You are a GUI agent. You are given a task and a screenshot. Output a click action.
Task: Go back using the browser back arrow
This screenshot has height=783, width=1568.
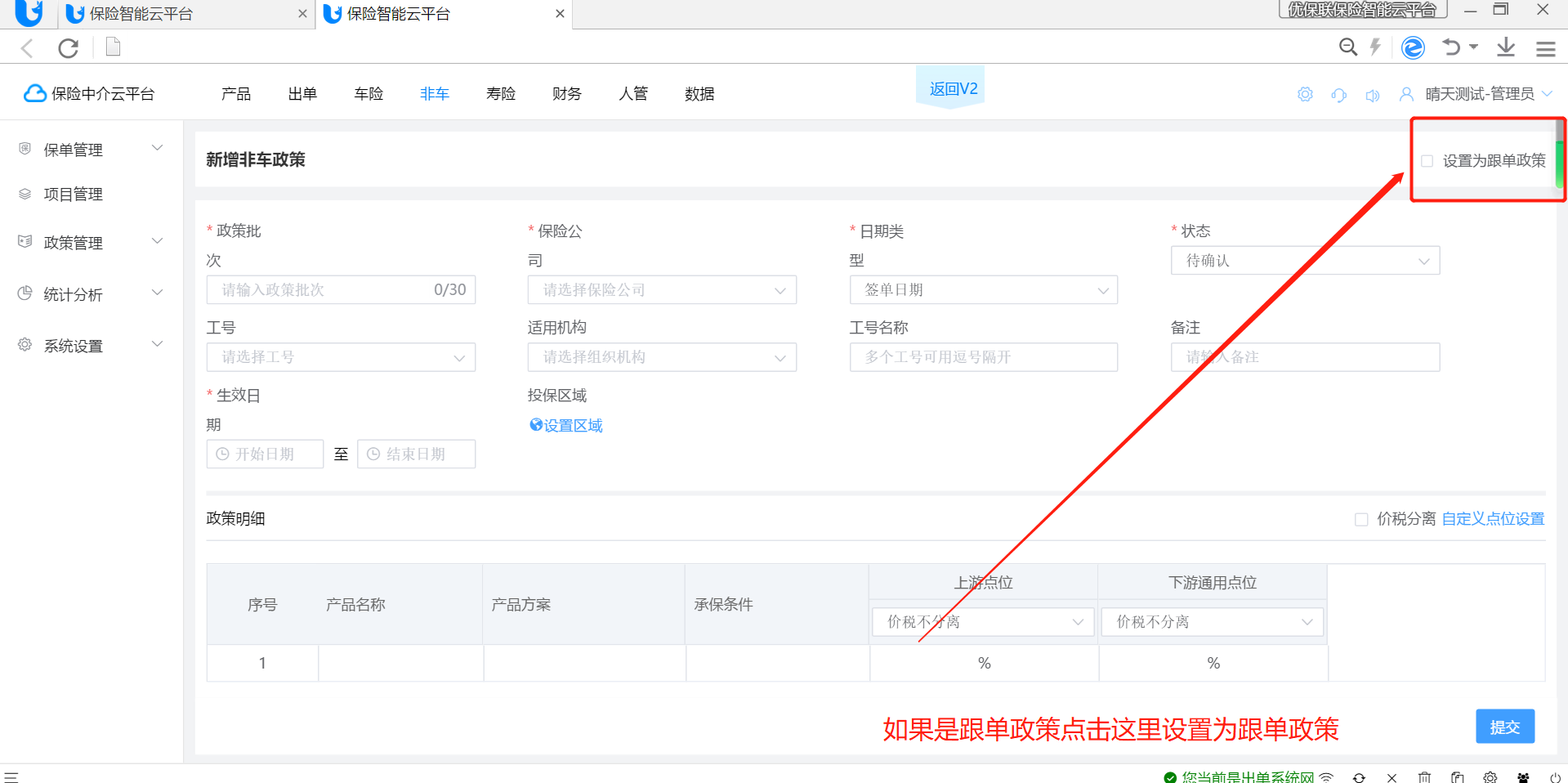click(x=27, y=48)
